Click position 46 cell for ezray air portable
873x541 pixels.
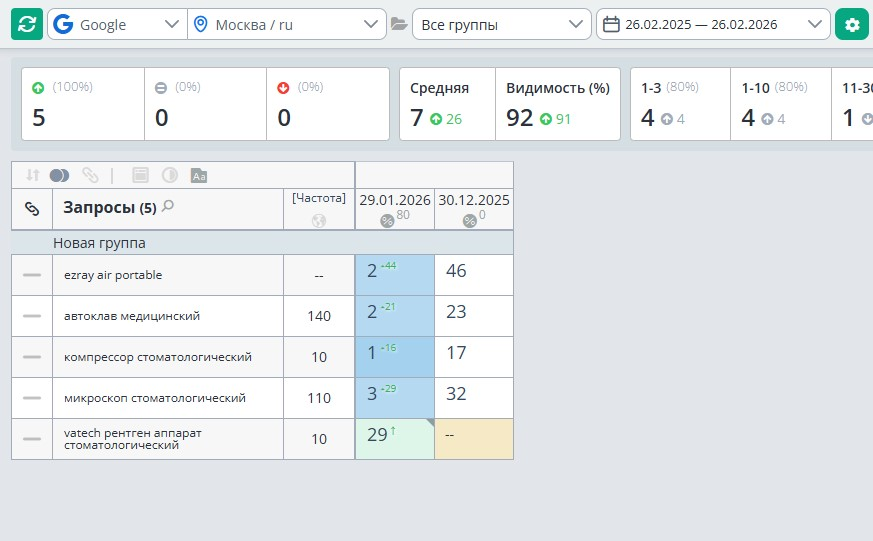click(x=474, y=275)
